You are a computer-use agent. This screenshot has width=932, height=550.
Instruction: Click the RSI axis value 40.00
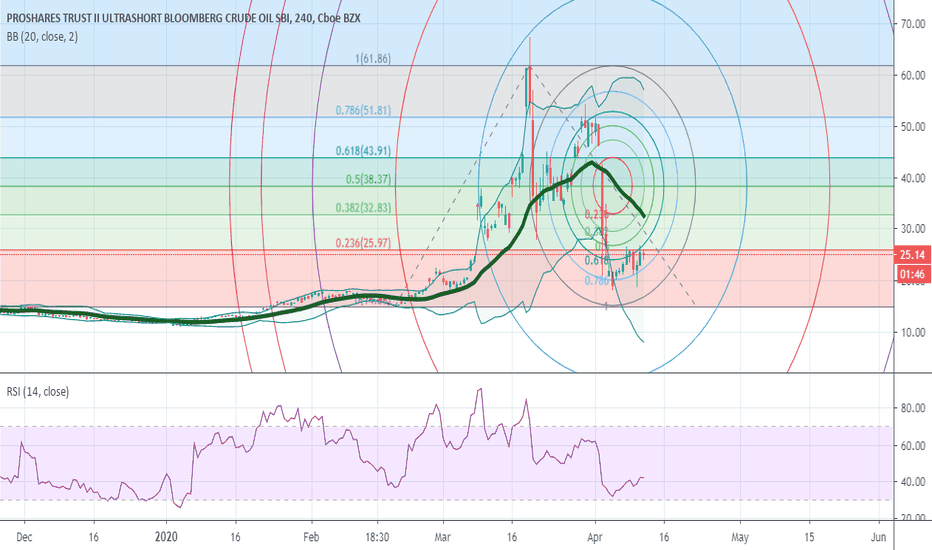[x=913, y=482]
